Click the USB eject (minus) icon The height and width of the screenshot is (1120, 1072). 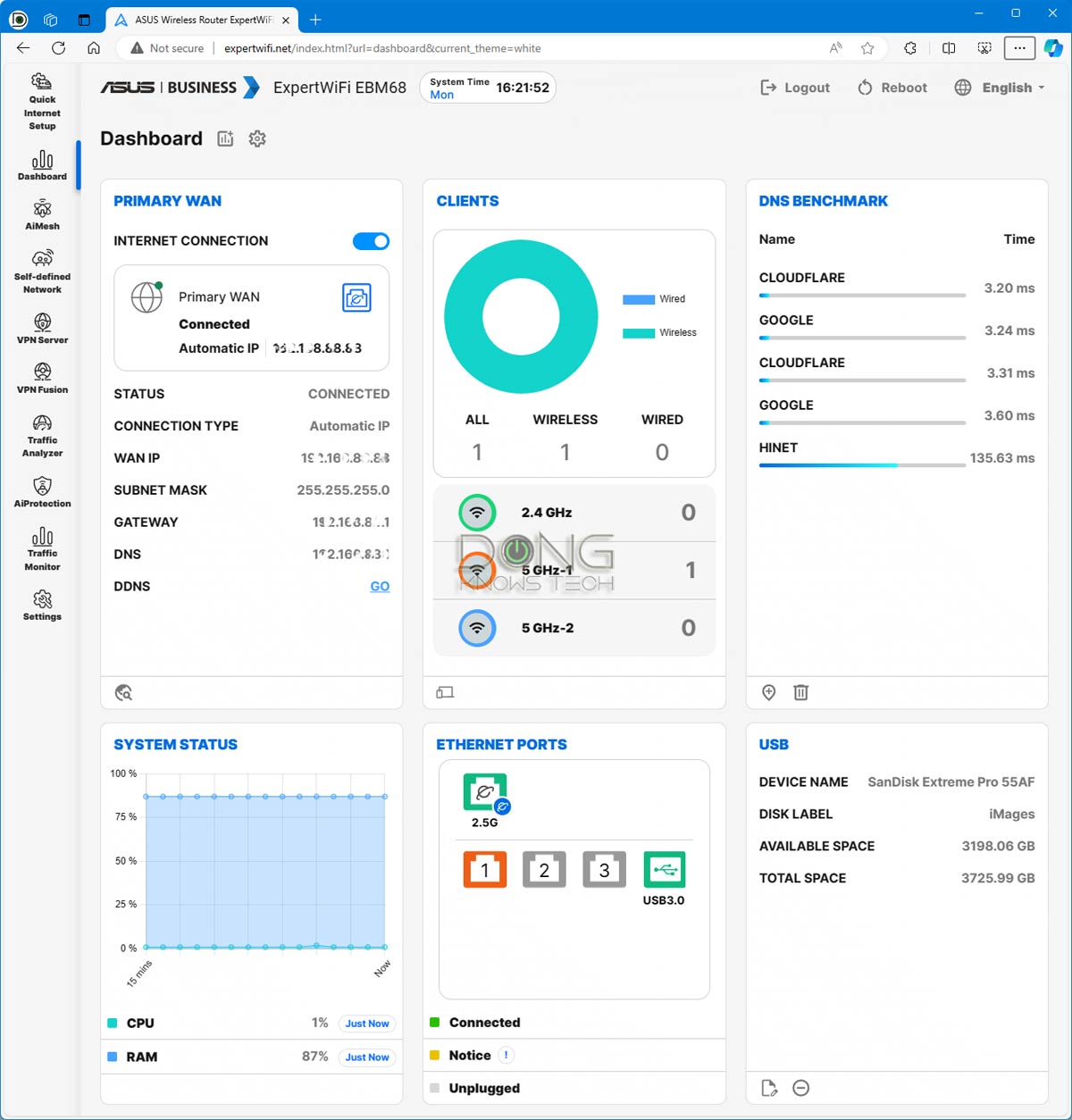[x=801, y=1088]
